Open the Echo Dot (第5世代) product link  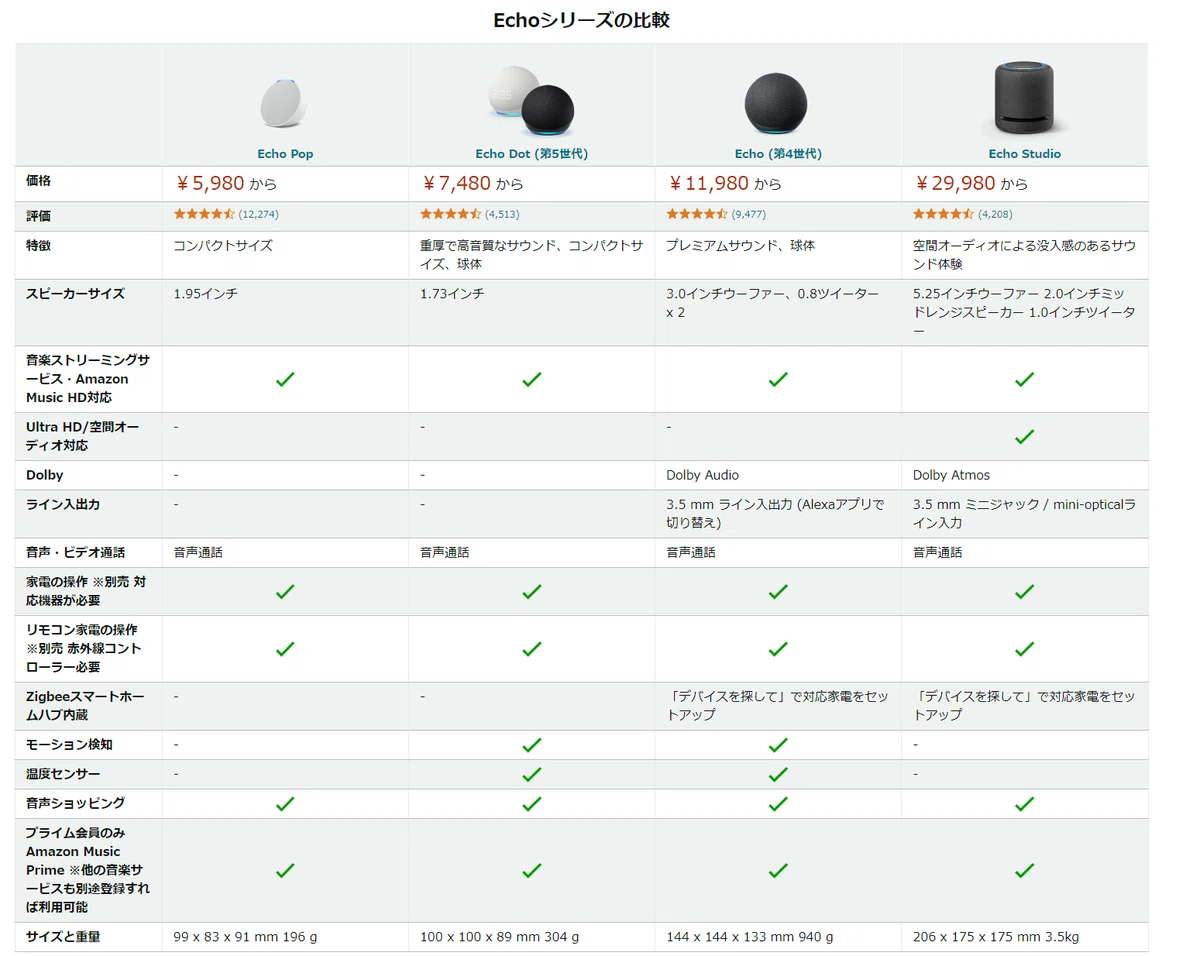(x=531, y=154)
